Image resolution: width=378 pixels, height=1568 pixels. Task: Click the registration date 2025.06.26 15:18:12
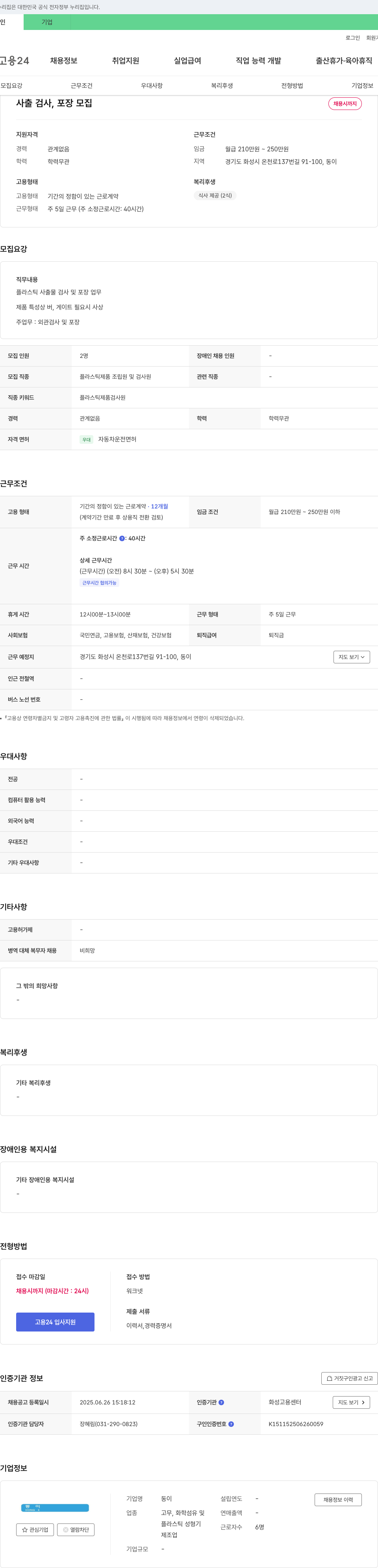coord(107,1402)
